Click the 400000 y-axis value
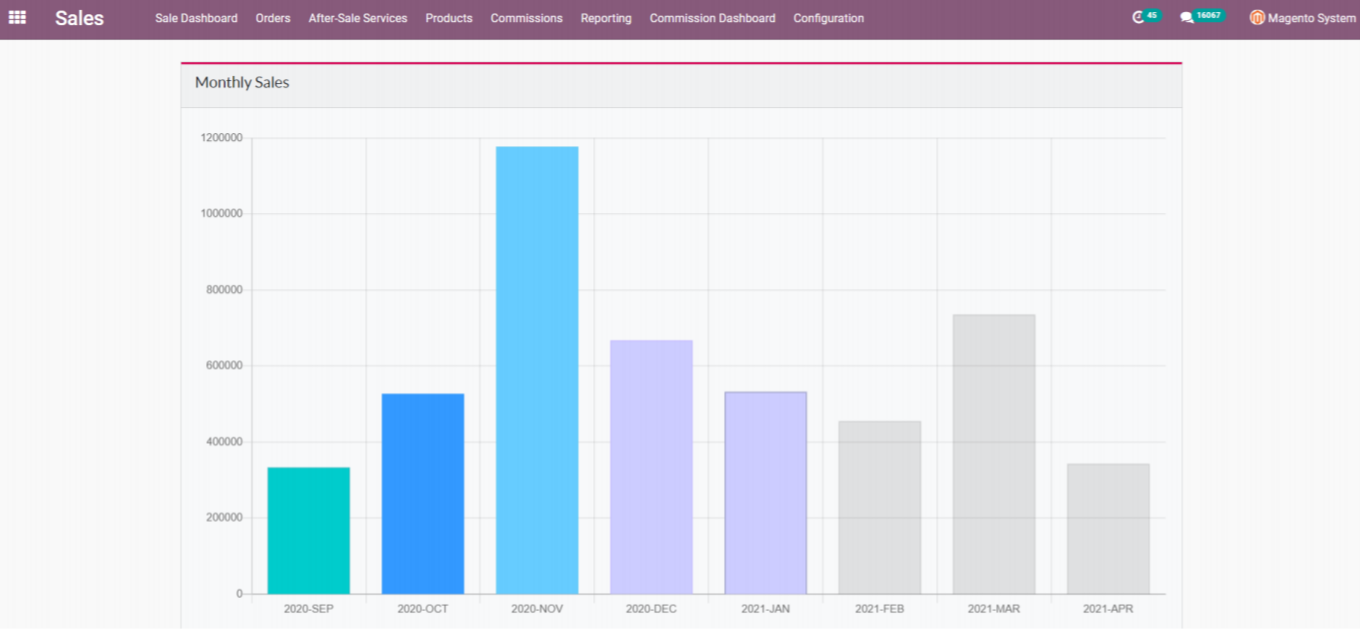Image resolution: width=1361 pixels, height=630 pixels. (225, 442)
